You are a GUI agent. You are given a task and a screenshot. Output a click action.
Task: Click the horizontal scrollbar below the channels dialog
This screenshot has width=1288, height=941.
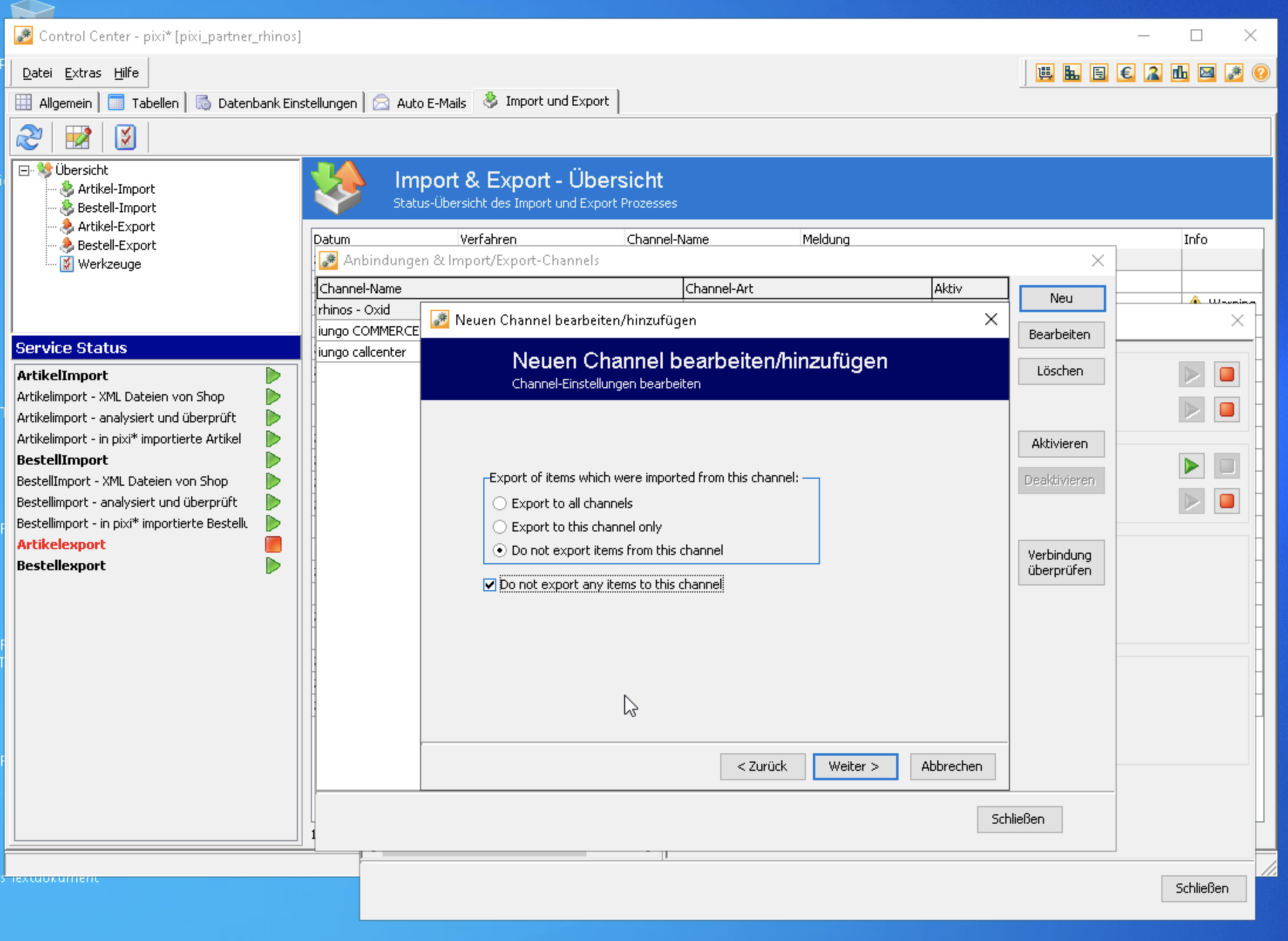coord(484,854)
